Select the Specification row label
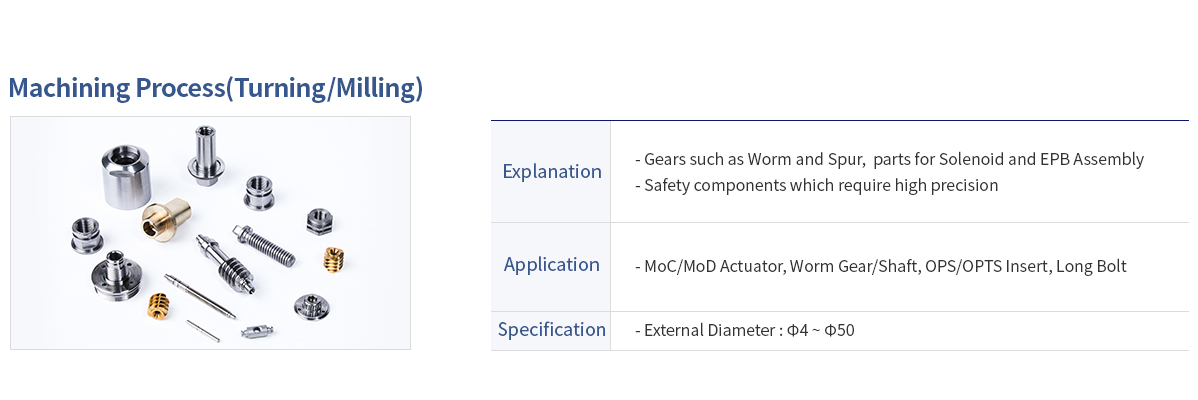The height and width of the screenshot is (400, 1198). (x=552, y=330)
